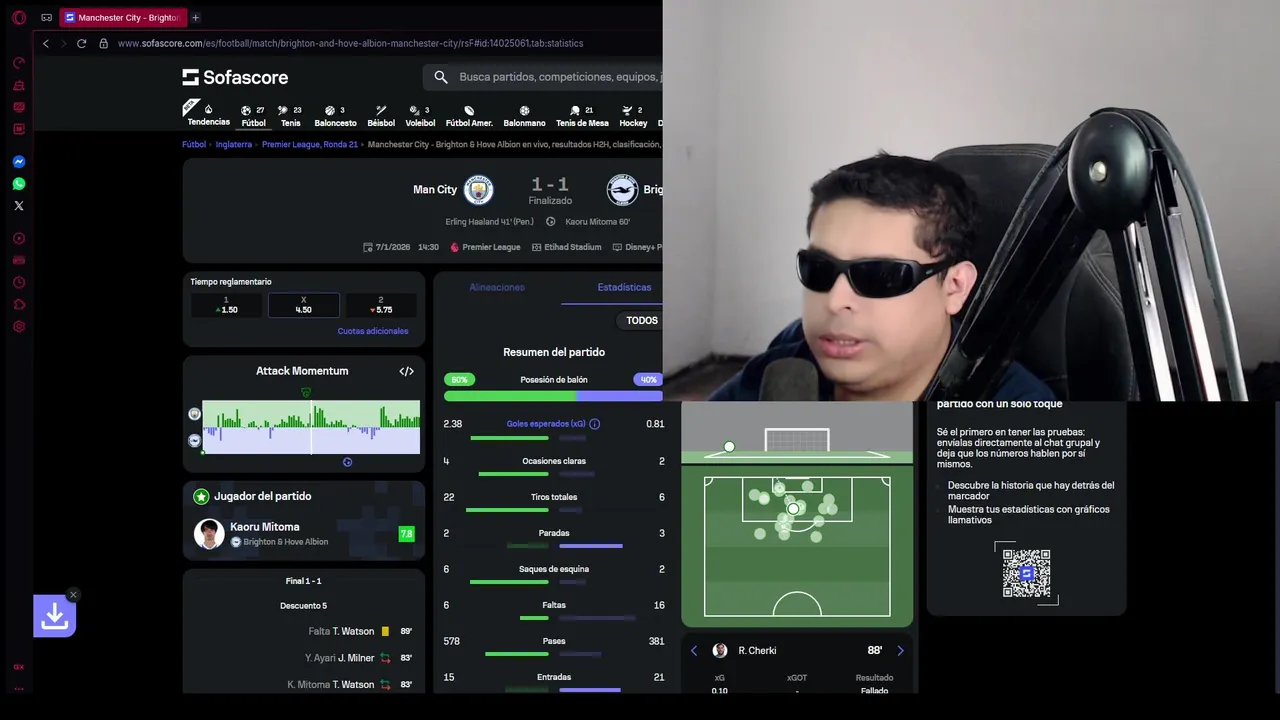The width and height of the screenshot is (1280, 720).
Task: Switch to the Baloncesto sport section
Action: pyautogui.click(x=335, y=116)
